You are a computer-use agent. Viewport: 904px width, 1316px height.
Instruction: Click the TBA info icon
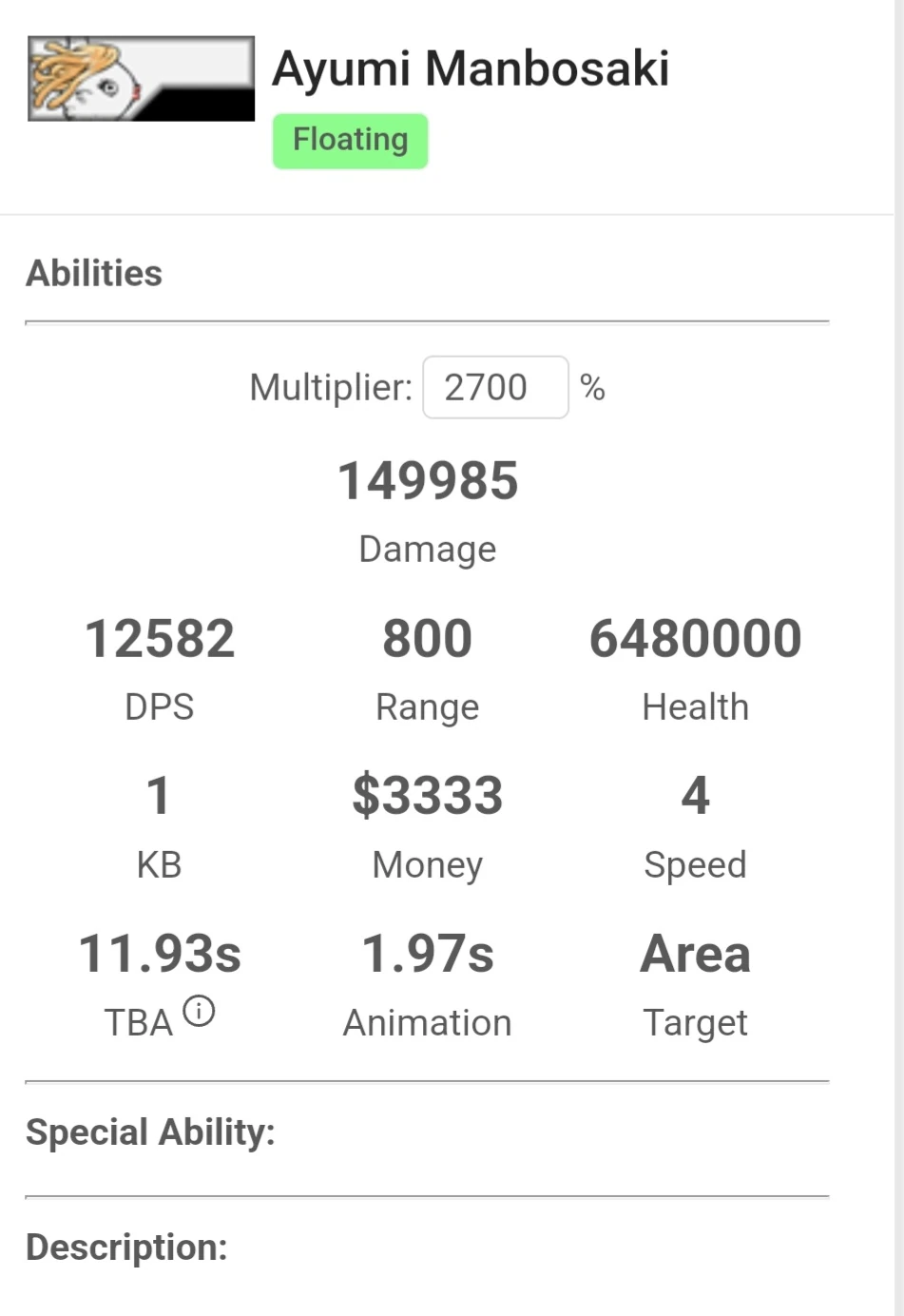199,1011
